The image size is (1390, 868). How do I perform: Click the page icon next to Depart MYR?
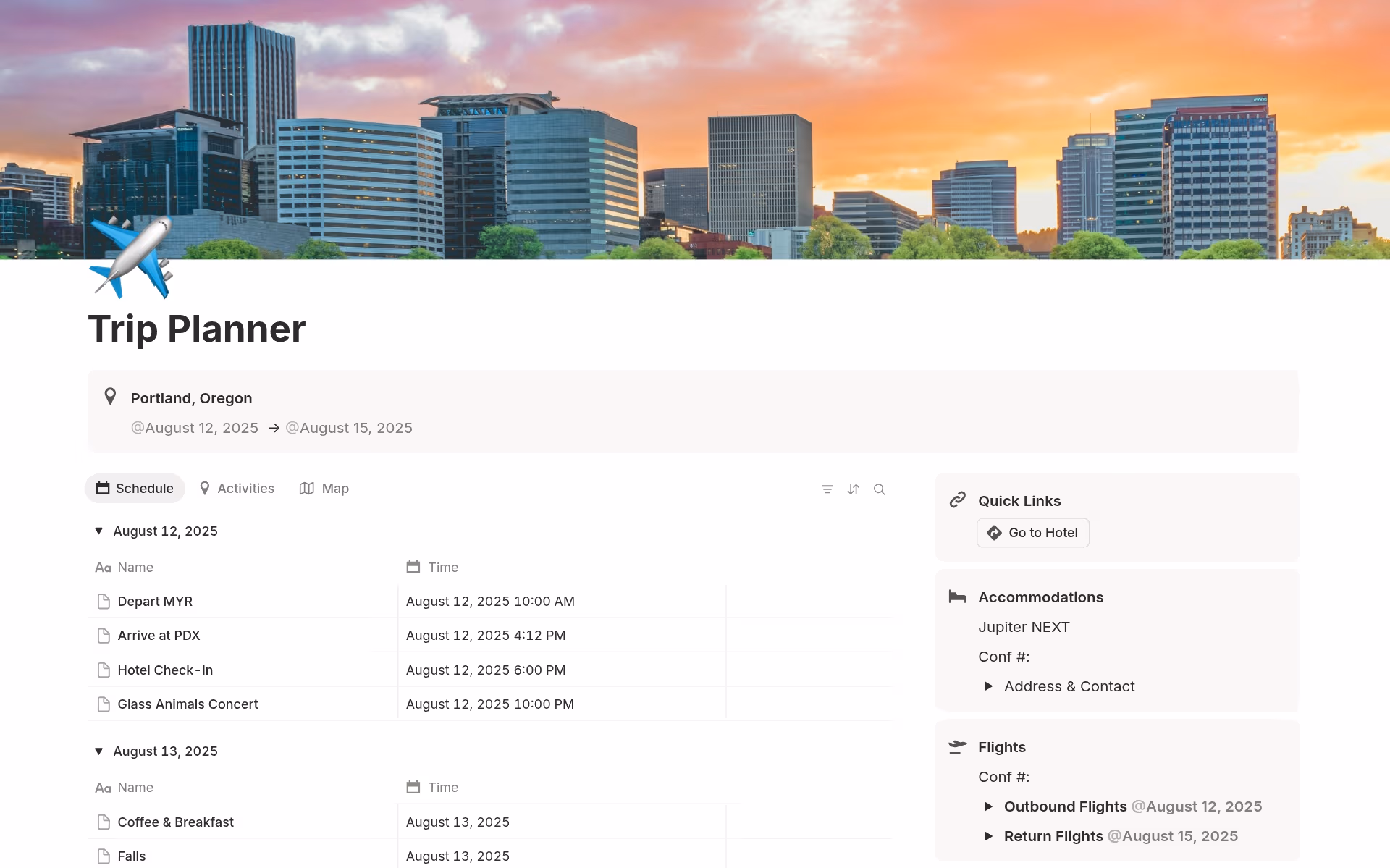(x=103, y=601)
